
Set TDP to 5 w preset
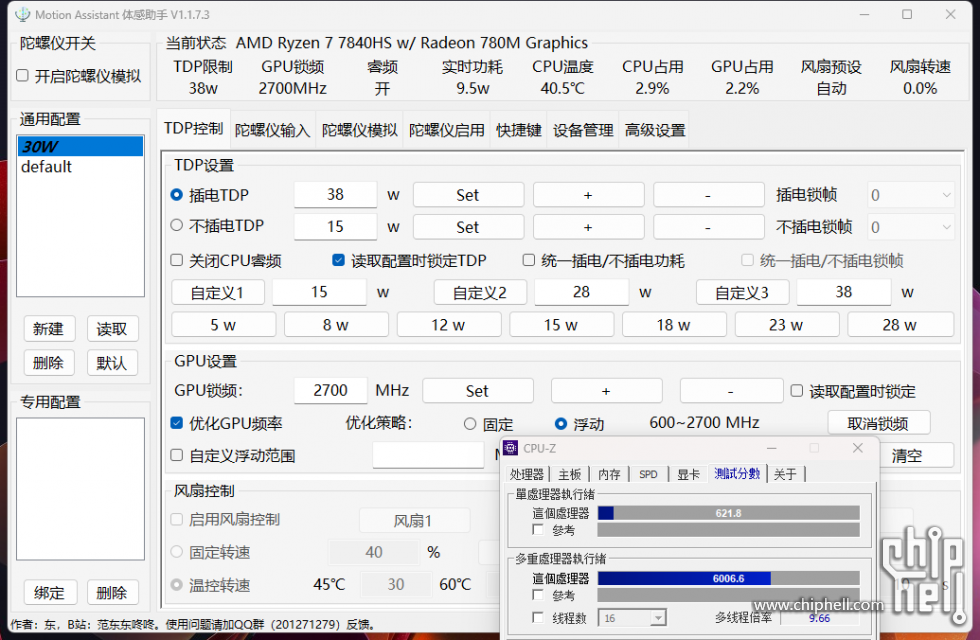tap(223, 325)
